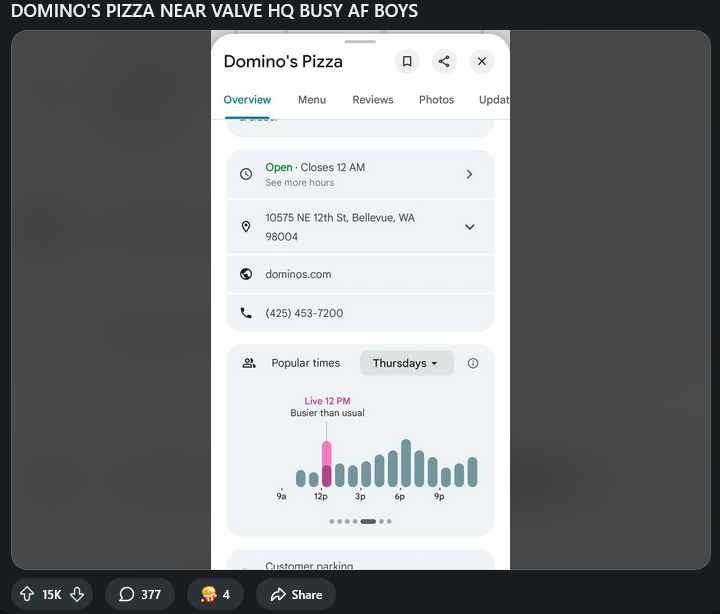720x614 pixels.
Task: Click the globe website icon
Action: pyautogui.click(x=246, y=274)
